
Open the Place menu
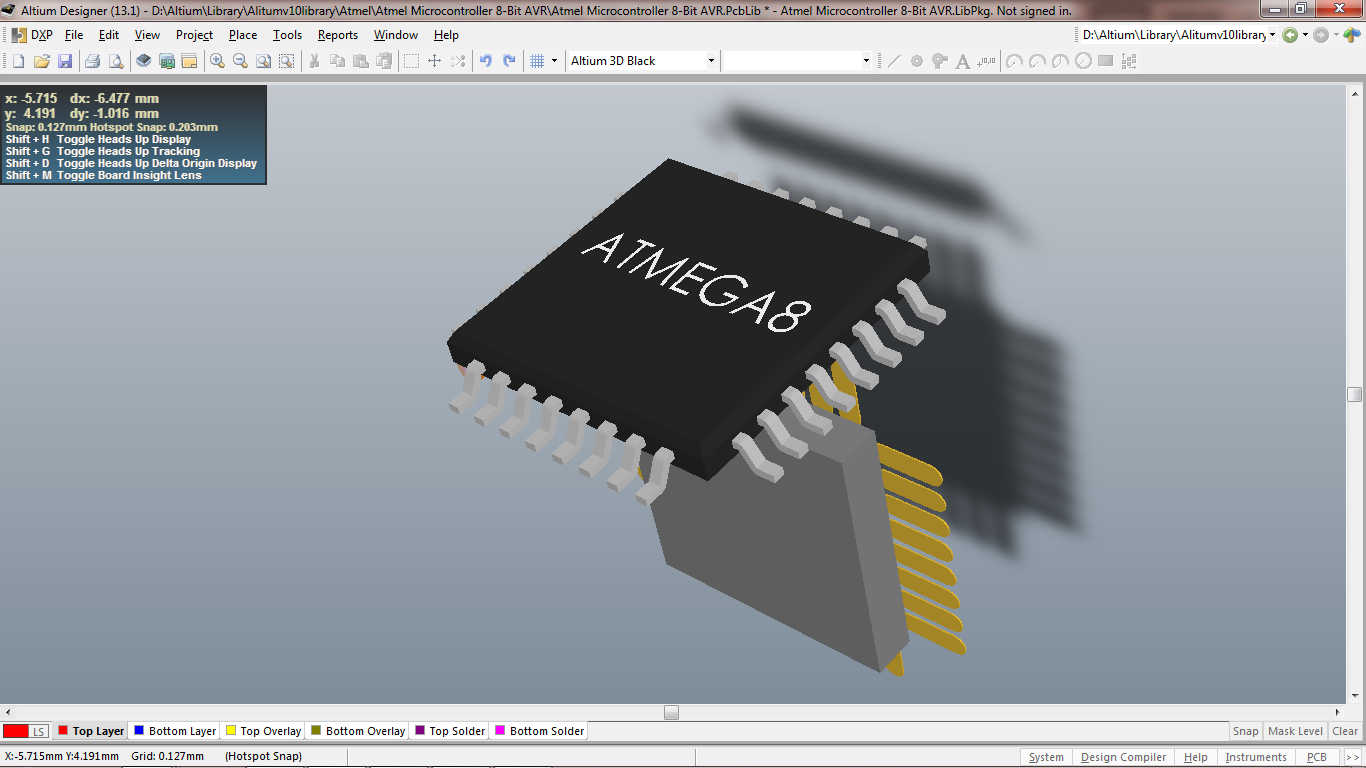point(243,35)
